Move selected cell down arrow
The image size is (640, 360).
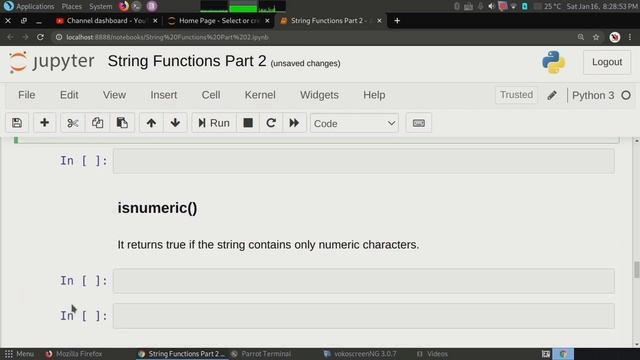click(x=175, y=123)
